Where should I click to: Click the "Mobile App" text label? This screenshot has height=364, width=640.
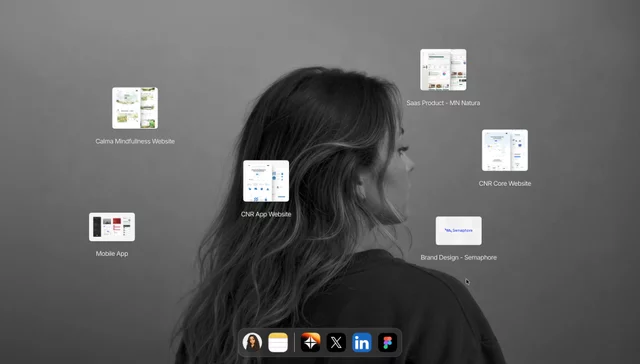coord(112,253)
